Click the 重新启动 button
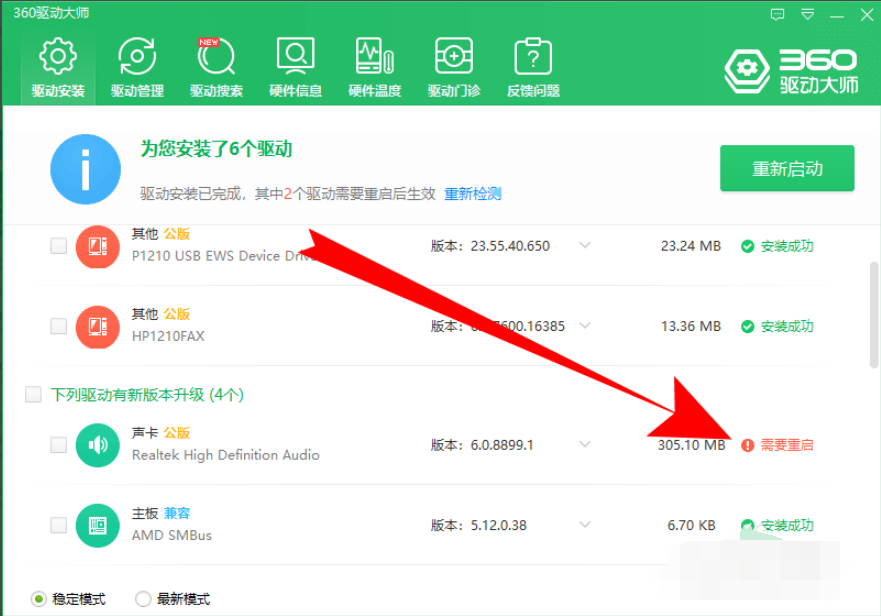This screenshot has width=881, height=616. click(787, 168)
